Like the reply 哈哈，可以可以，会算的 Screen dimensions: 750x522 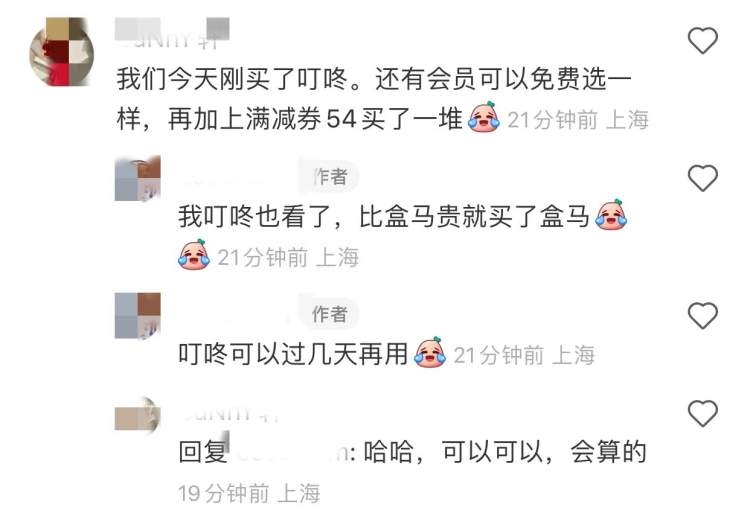point(702,413)
